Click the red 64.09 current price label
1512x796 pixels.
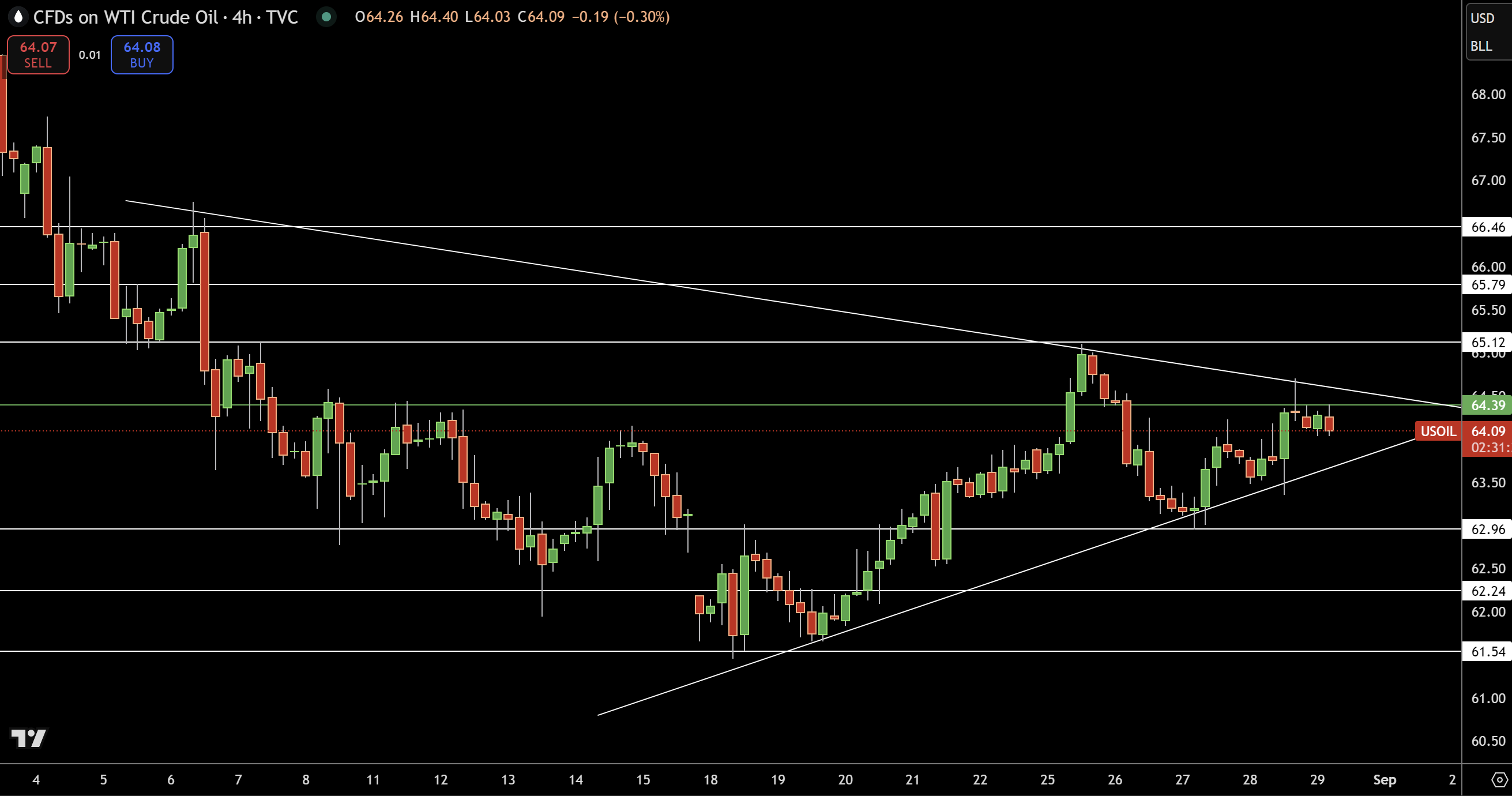[1487, 431]
